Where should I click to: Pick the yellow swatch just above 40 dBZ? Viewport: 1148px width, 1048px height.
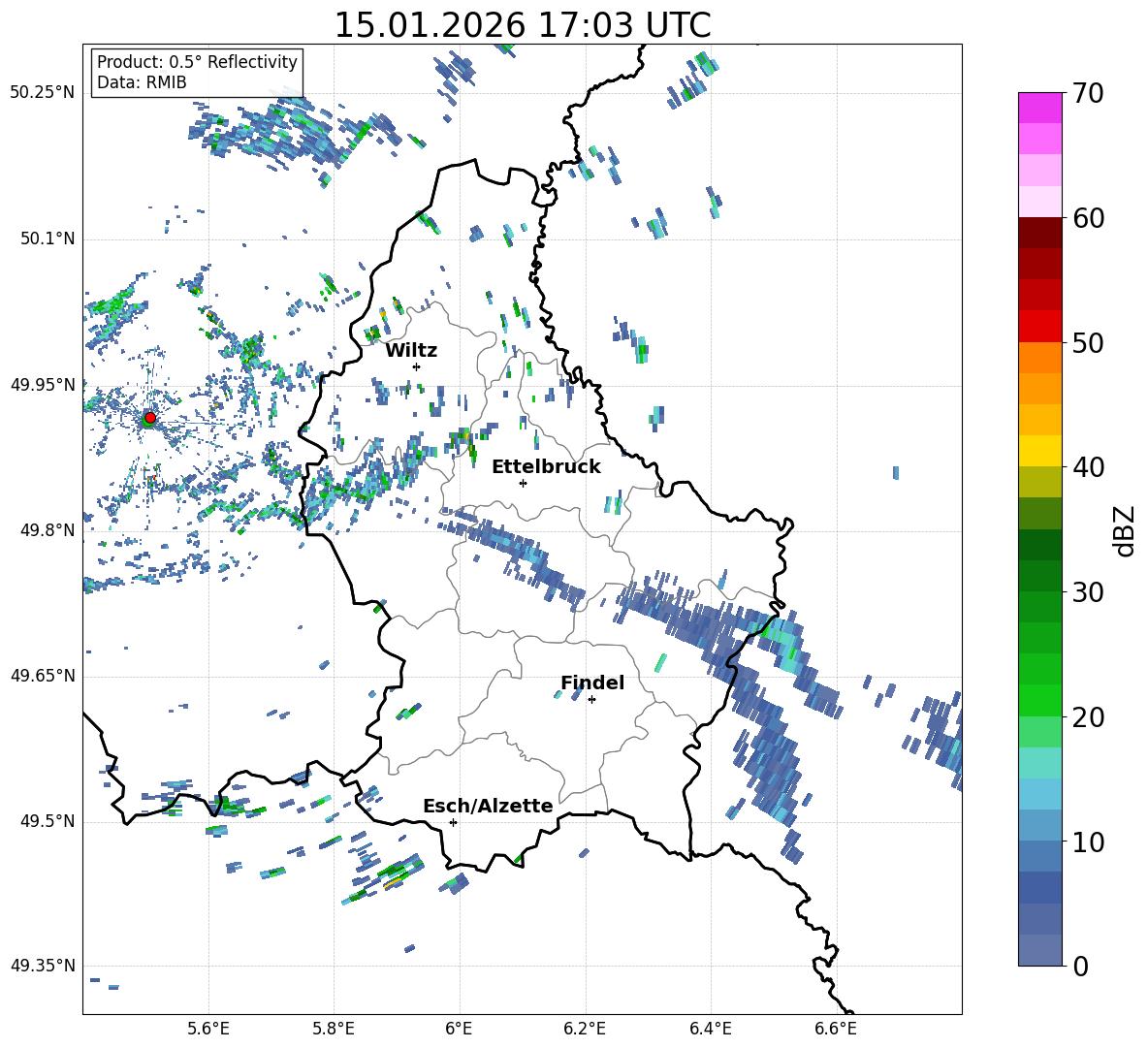(1040, 451)
